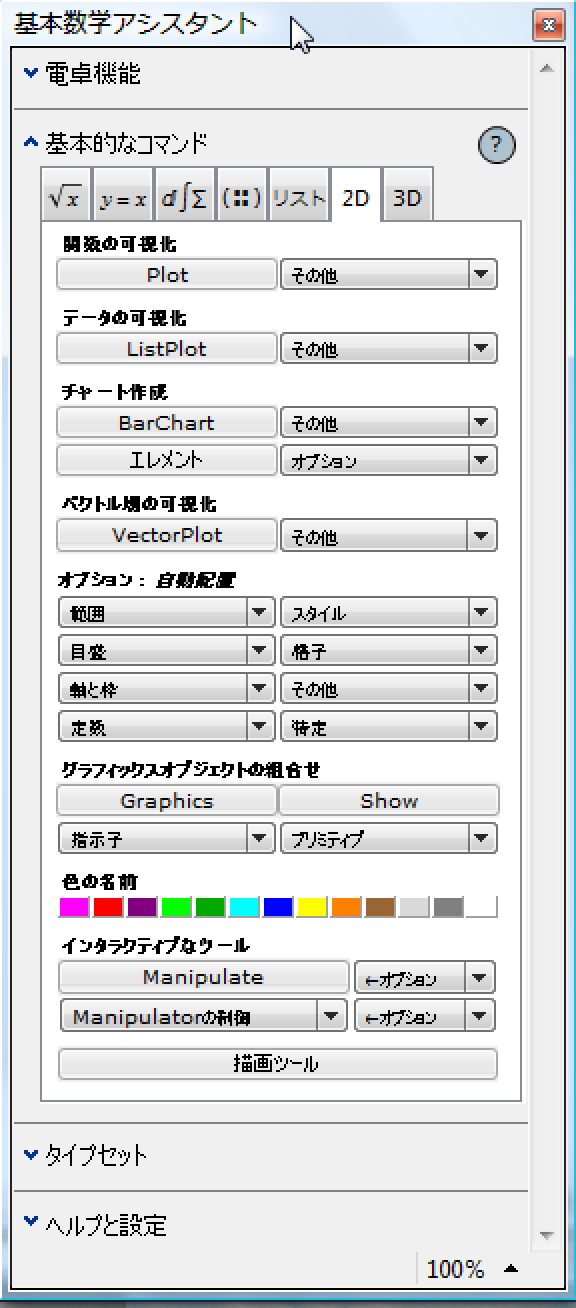Click the Manipulate button
576x1308 pixels.
pos(203,977)
